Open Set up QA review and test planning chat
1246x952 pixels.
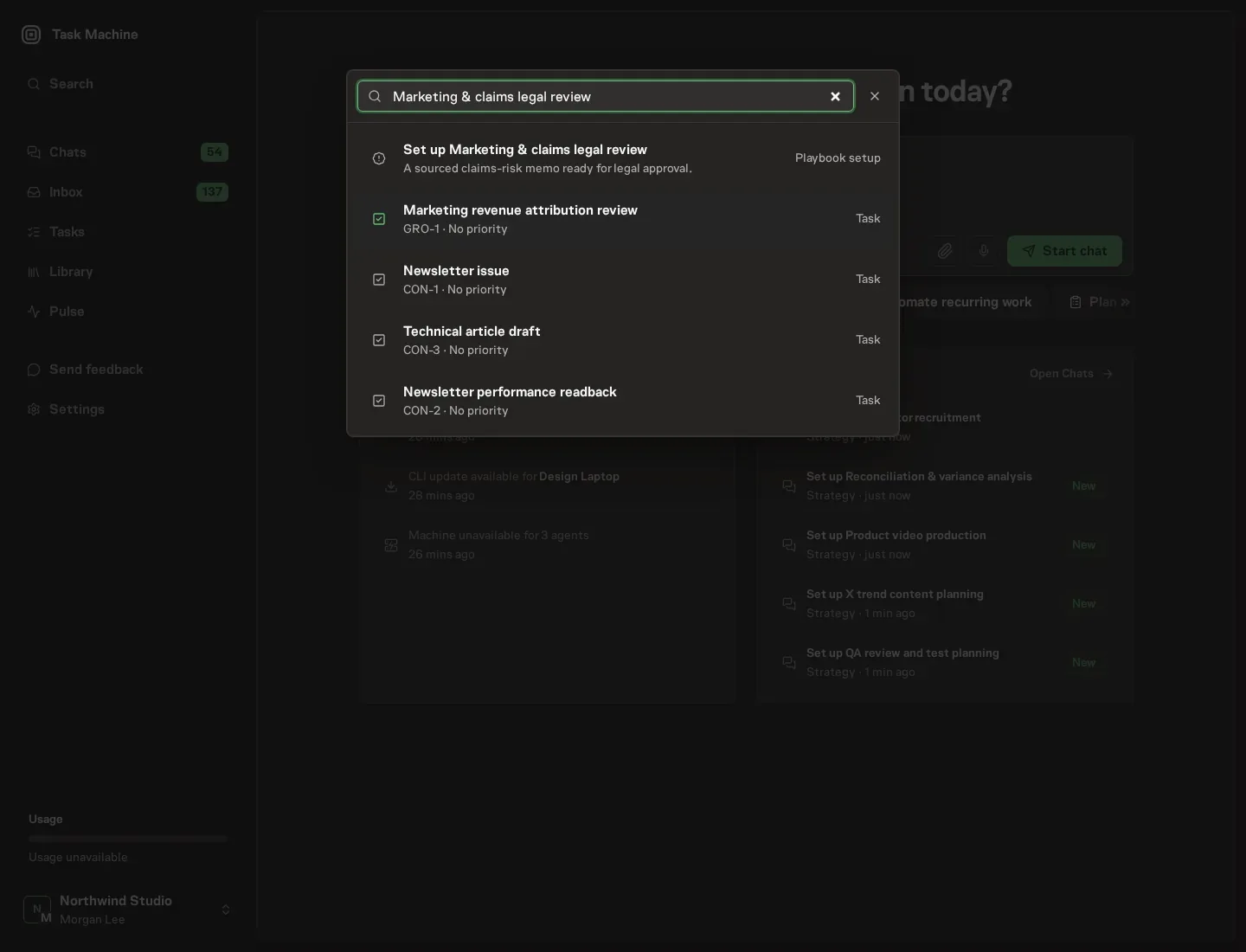(945, 663)
